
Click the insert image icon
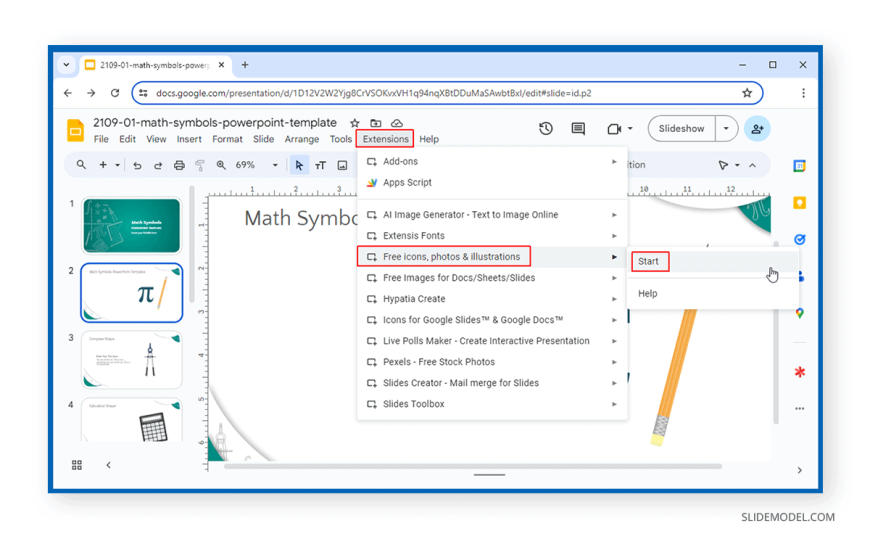pyautogui.click(x=342, y=165)
